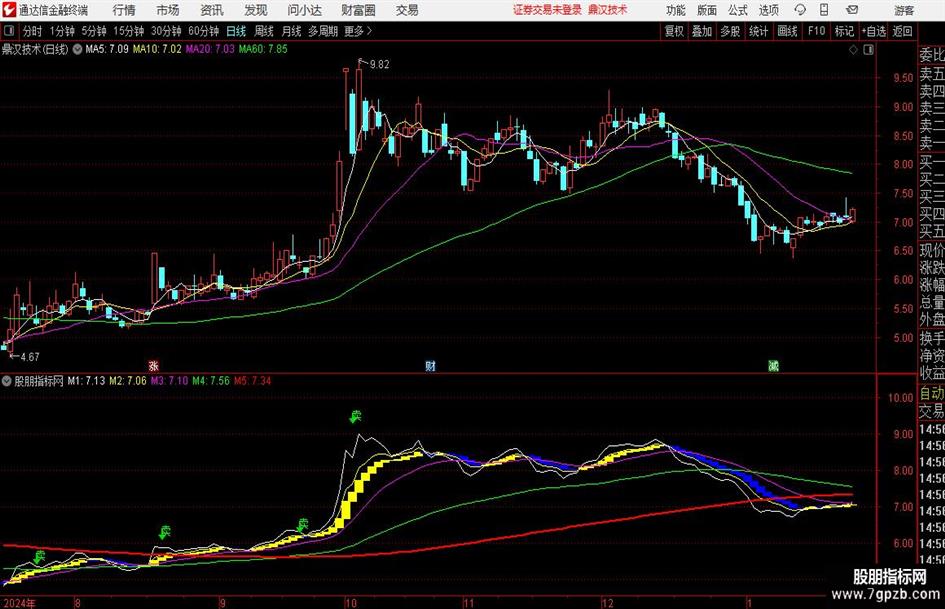Open the 问小达 menu
945x609 pixels.
(304, 10)
